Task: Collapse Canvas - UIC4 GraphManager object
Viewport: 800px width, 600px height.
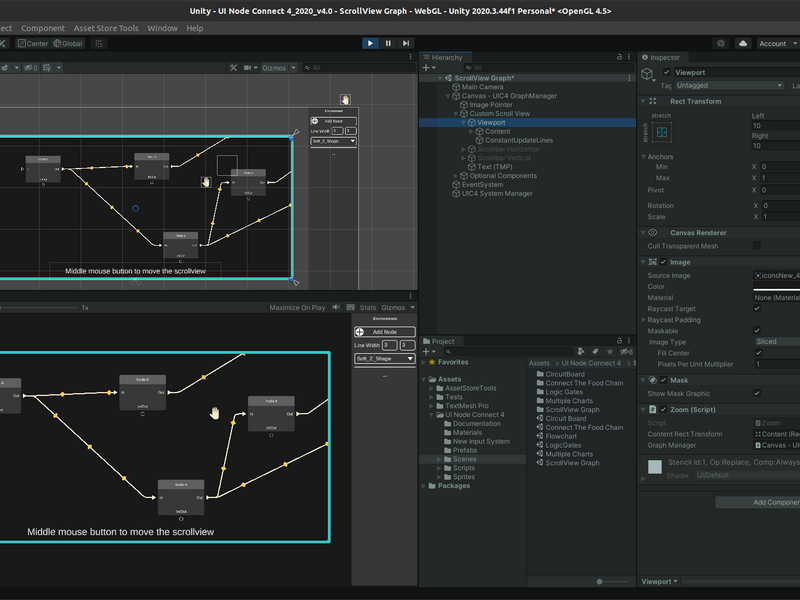Action: pyautogui.click(x=448, y=96)
